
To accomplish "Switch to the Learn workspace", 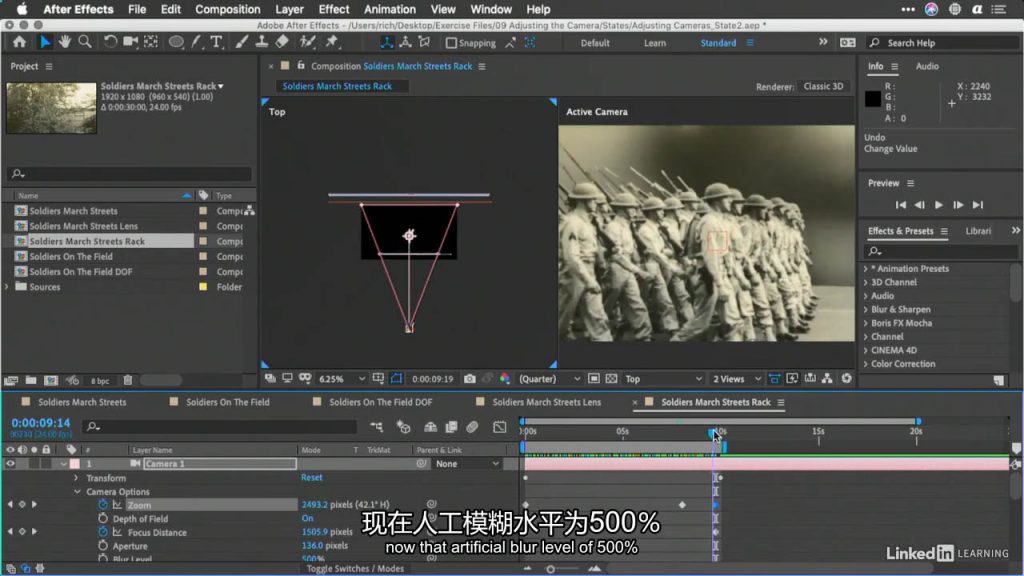I will (x=655, y=43).
